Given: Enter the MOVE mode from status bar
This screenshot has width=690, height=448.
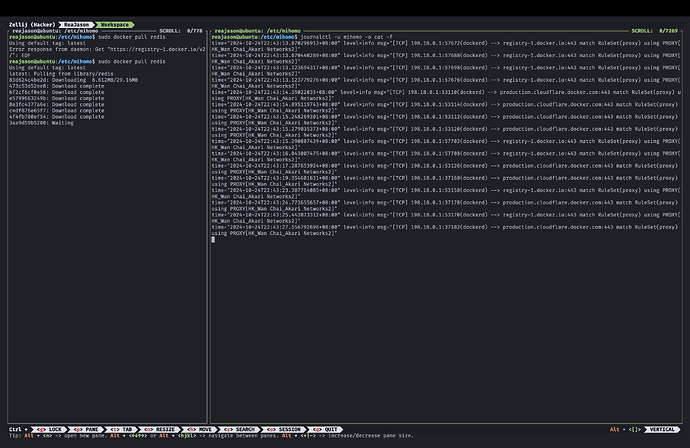Looking at the screenshot, I should coord(200,429).
